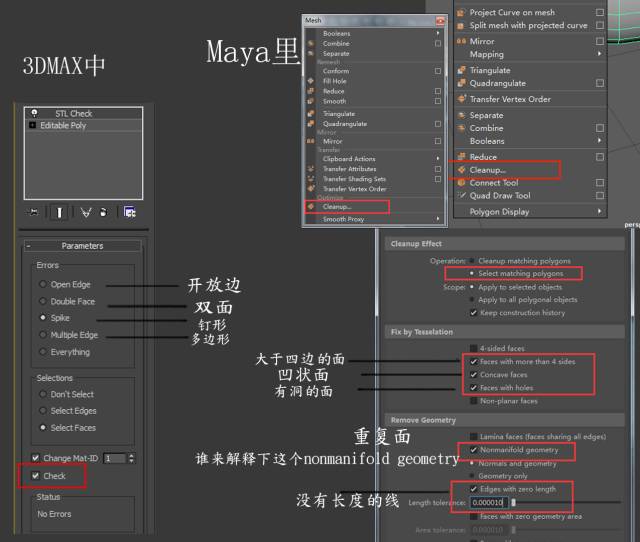
Task: Toggle Concave faces checkbox
Action: (x=473, y=374)
